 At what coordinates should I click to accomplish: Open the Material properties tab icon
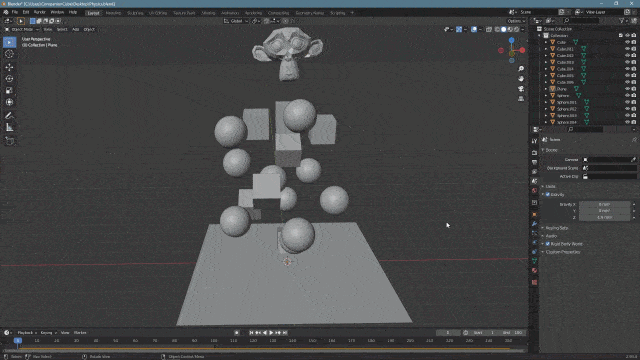pos(534,271)
